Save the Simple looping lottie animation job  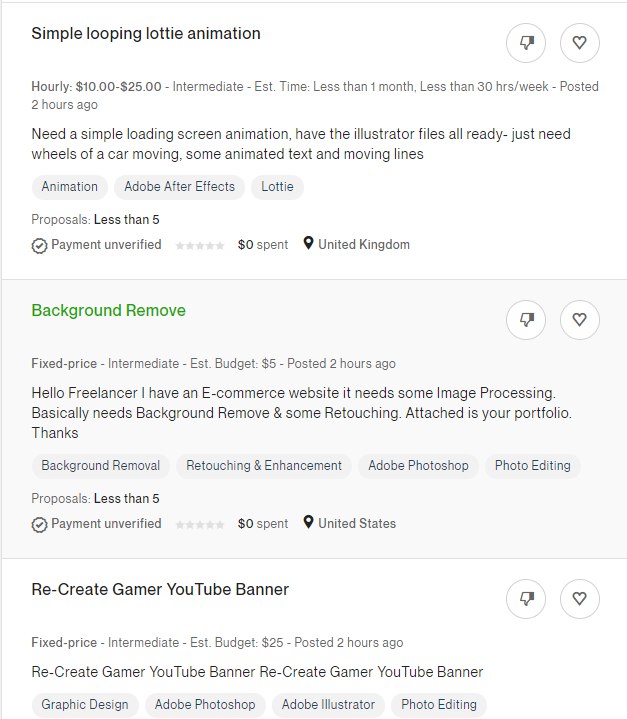tap(579, 43)
